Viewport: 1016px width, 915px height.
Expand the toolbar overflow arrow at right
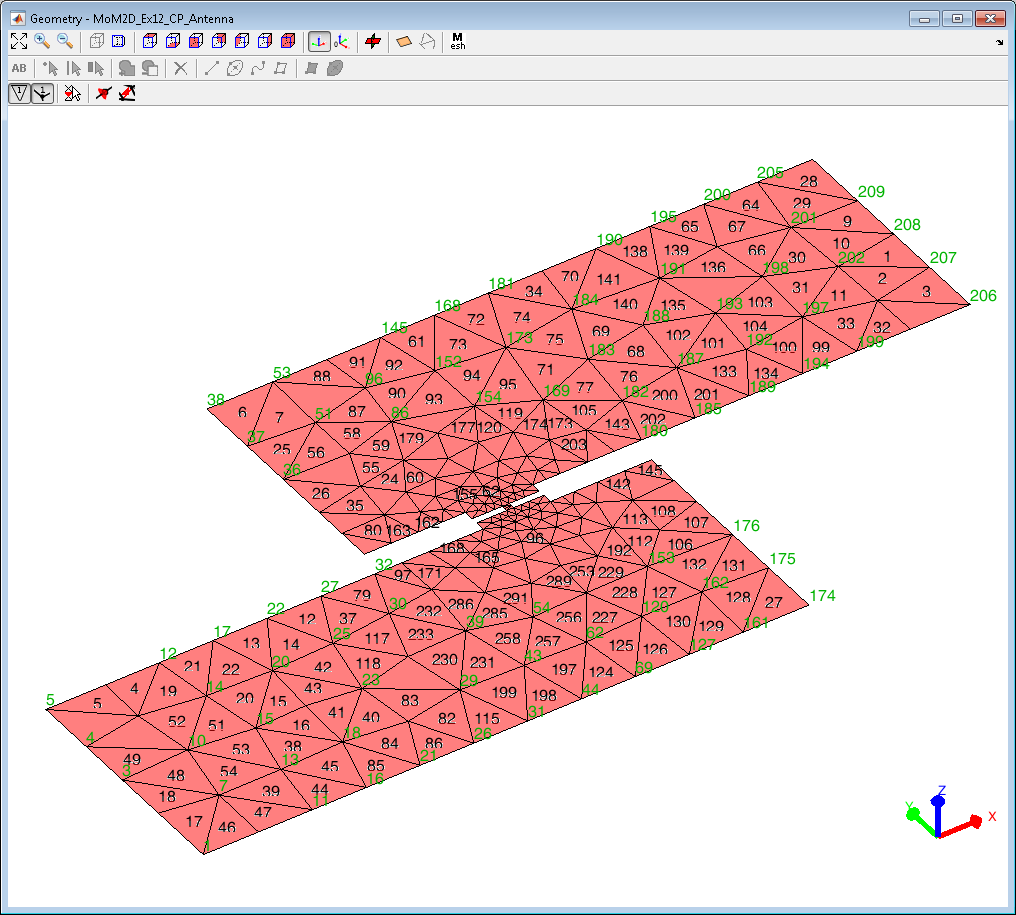pyautogui.click(x=1000, y=43)
